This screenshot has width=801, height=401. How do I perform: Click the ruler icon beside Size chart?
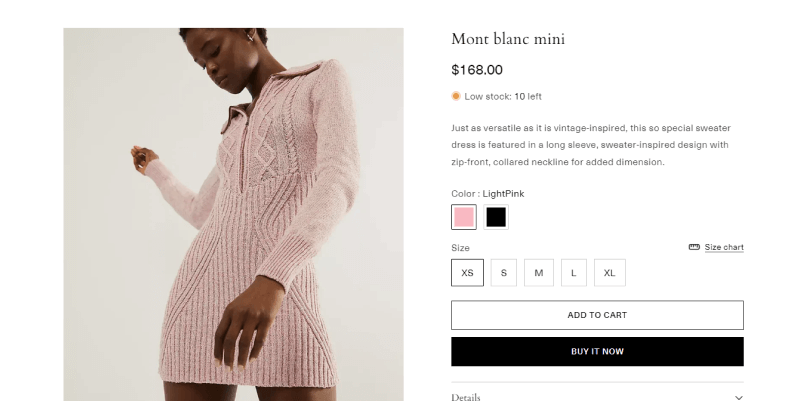pos(694,247)
